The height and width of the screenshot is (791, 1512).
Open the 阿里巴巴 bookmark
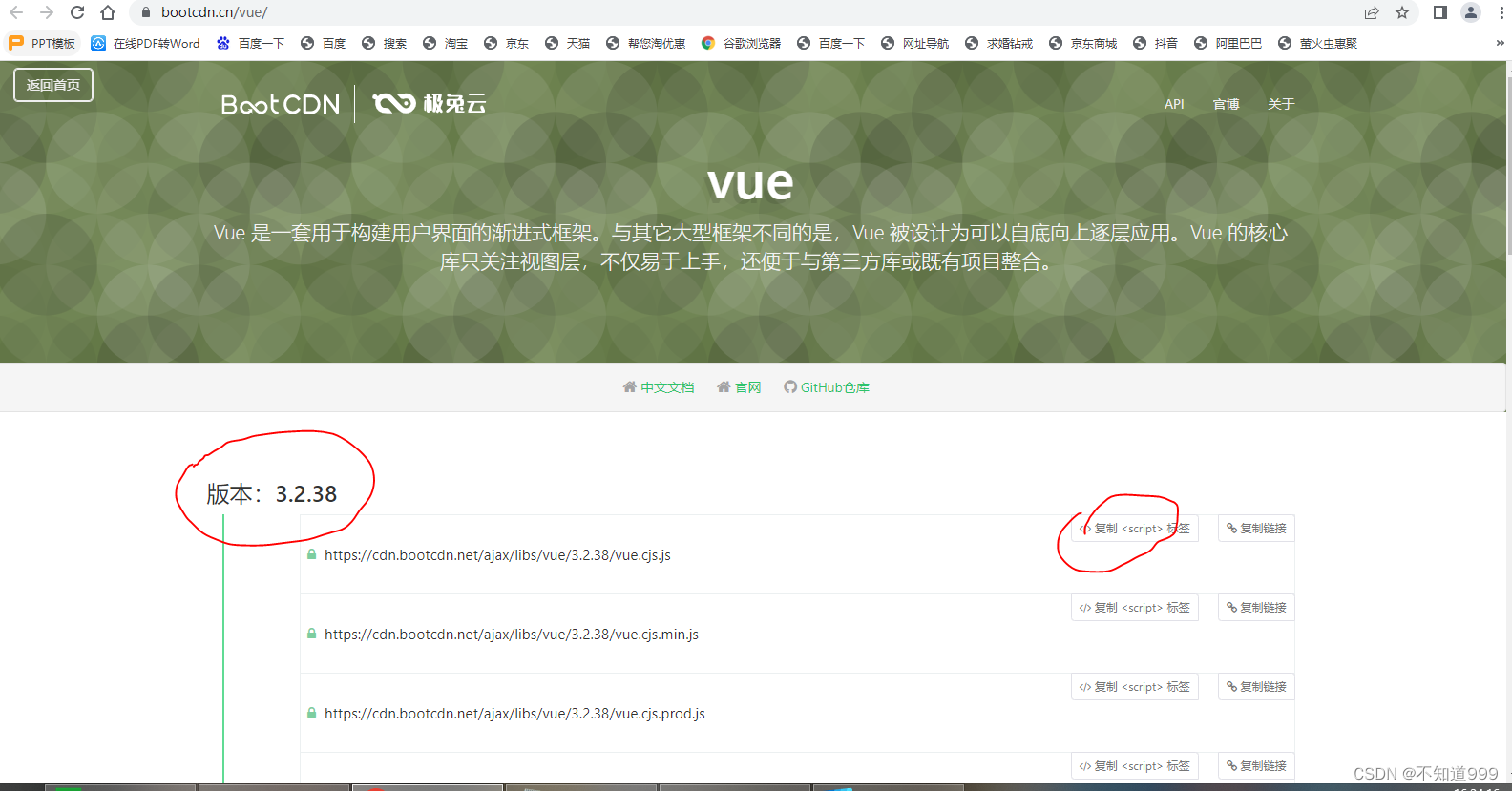[1228, 43]
